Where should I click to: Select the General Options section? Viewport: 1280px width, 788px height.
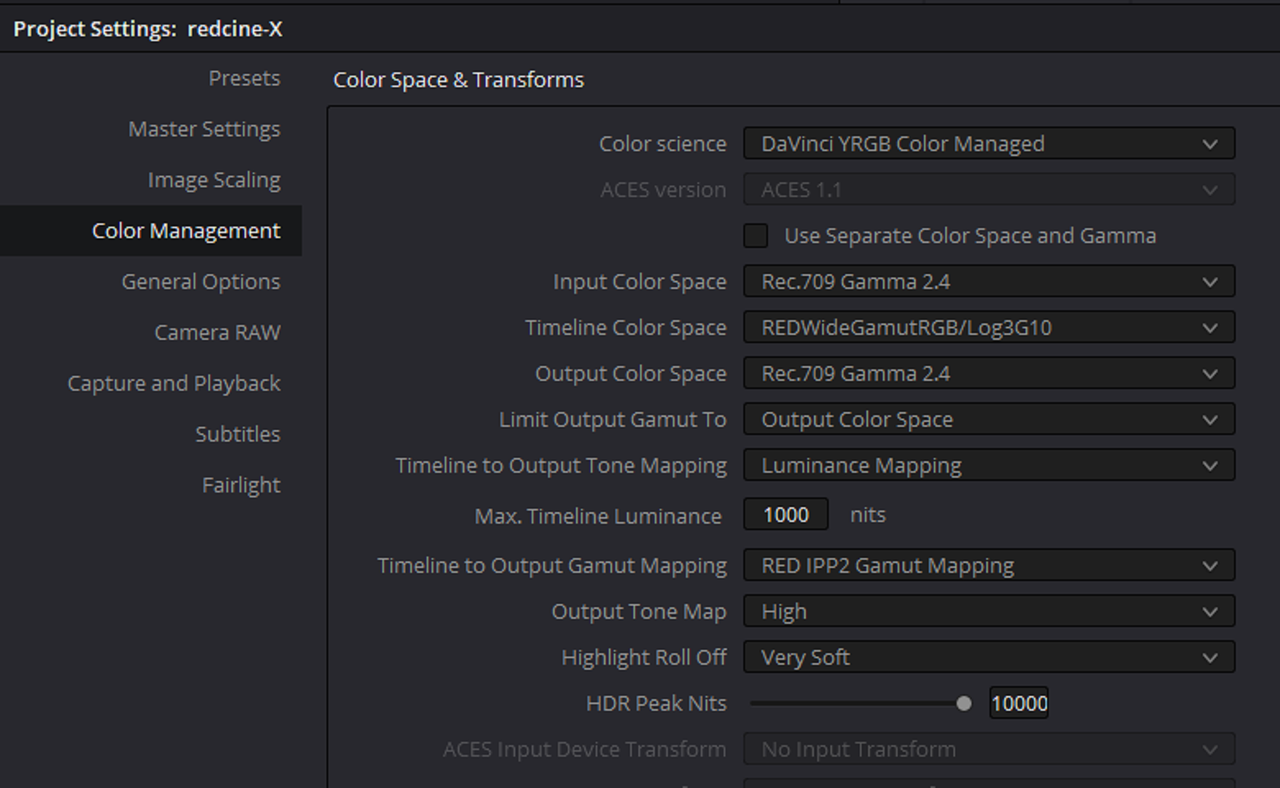pyautogui.click(x=201, y=282)
